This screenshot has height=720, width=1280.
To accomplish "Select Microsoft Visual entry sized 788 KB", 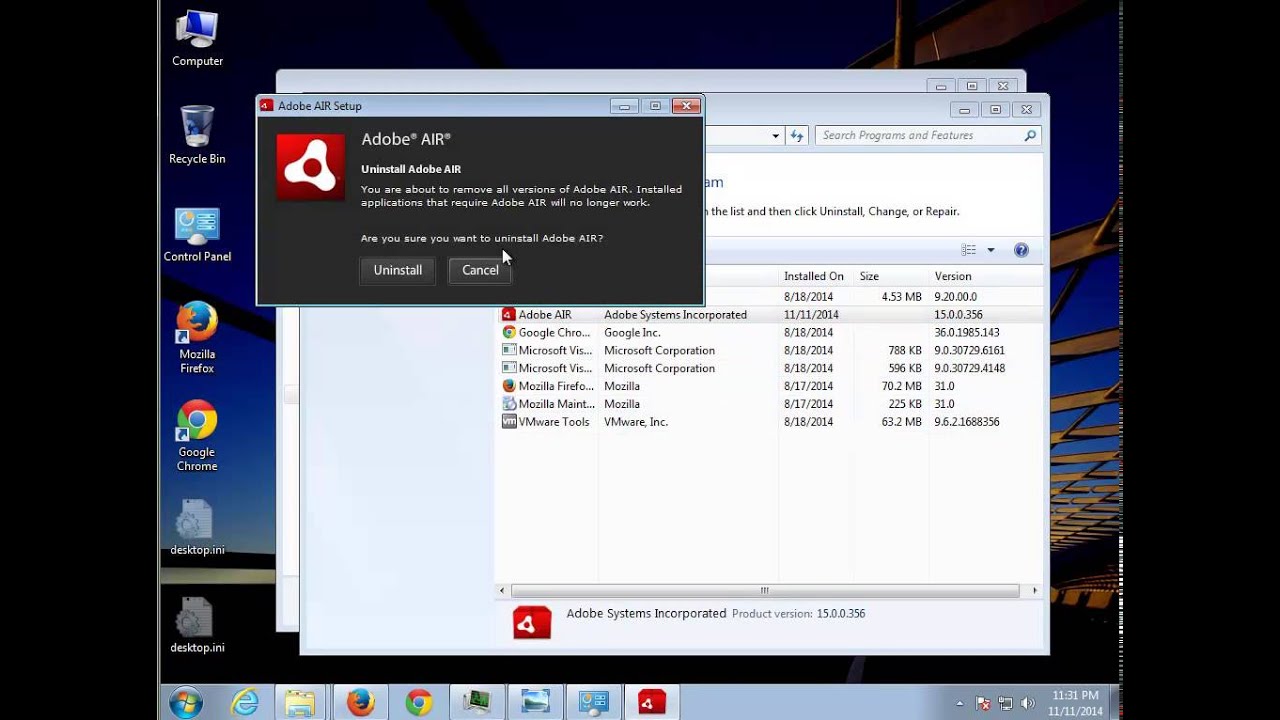I will pos(769,351).
